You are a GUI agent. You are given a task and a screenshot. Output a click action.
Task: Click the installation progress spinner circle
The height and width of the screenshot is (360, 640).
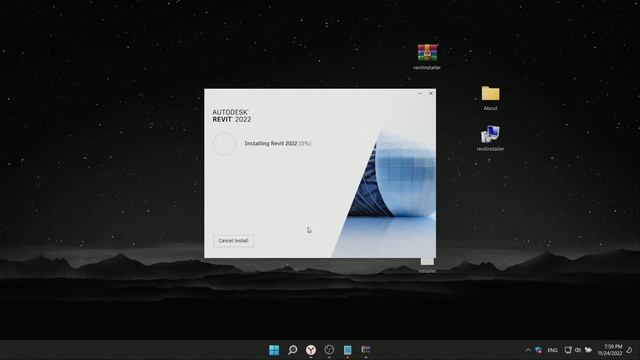click(224, 144)
